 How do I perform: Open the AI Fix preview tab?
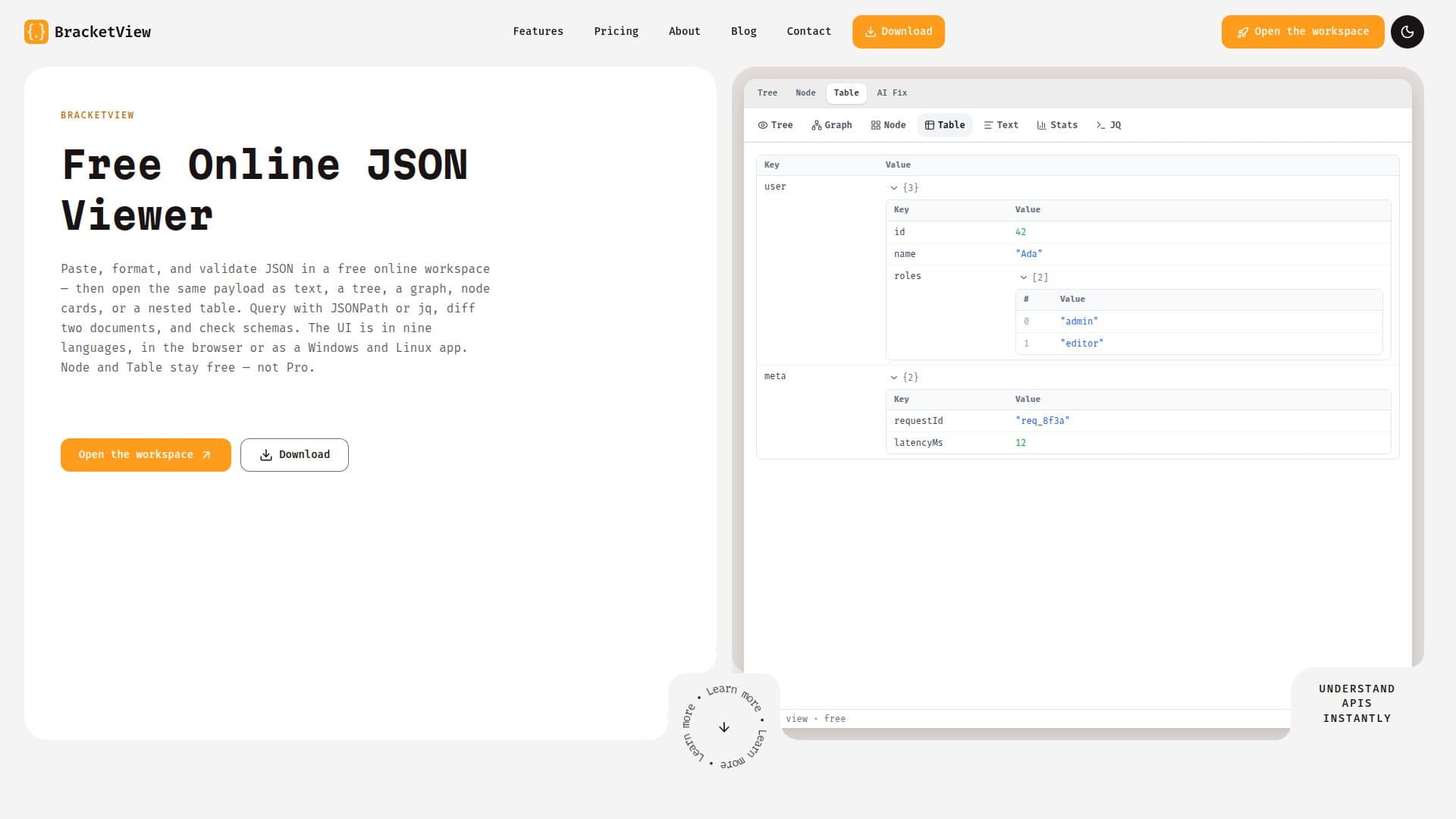[x=892, y=93]
